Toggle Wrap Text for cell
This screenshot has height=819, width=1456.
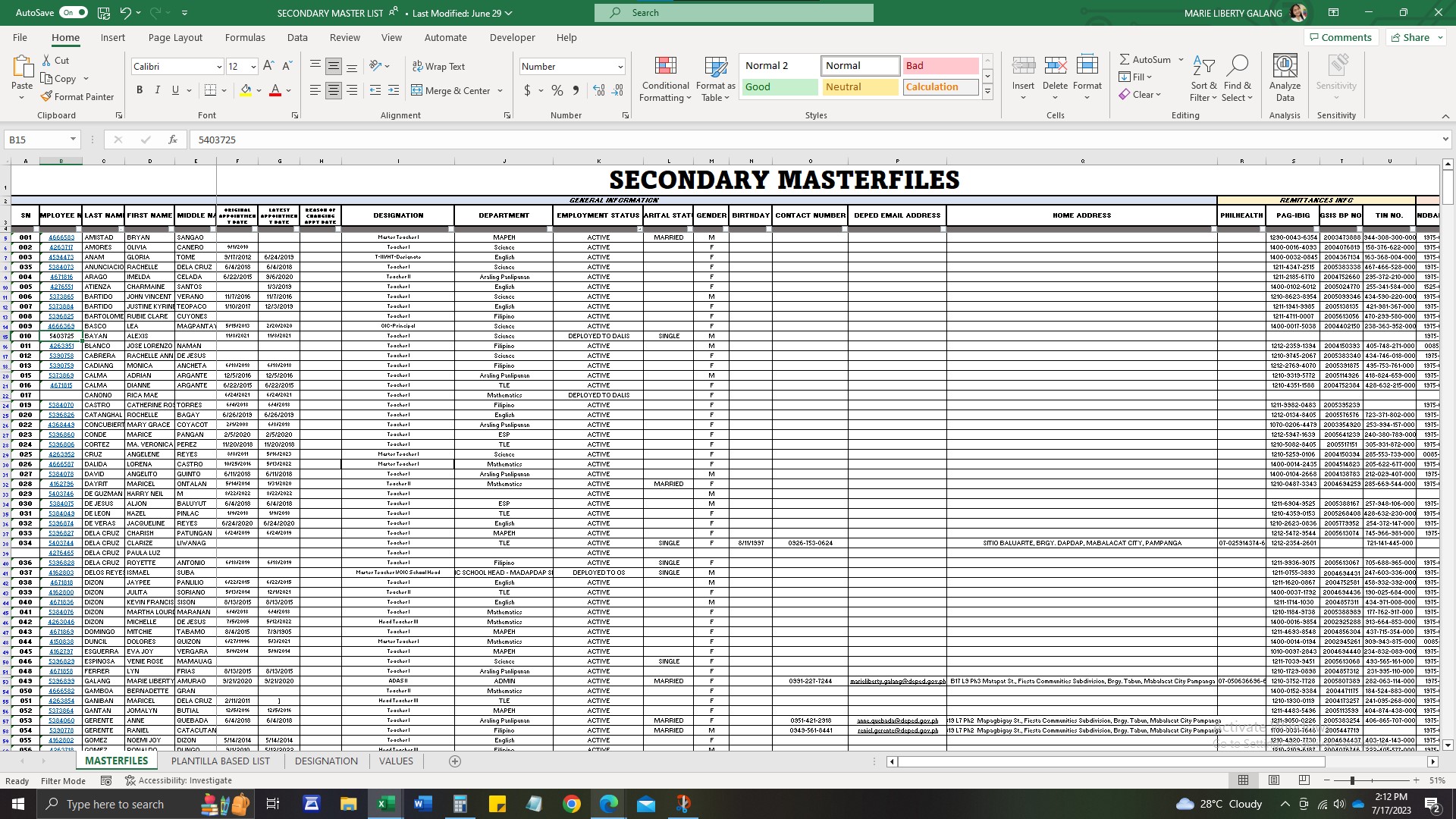click(x=438, y=66)
